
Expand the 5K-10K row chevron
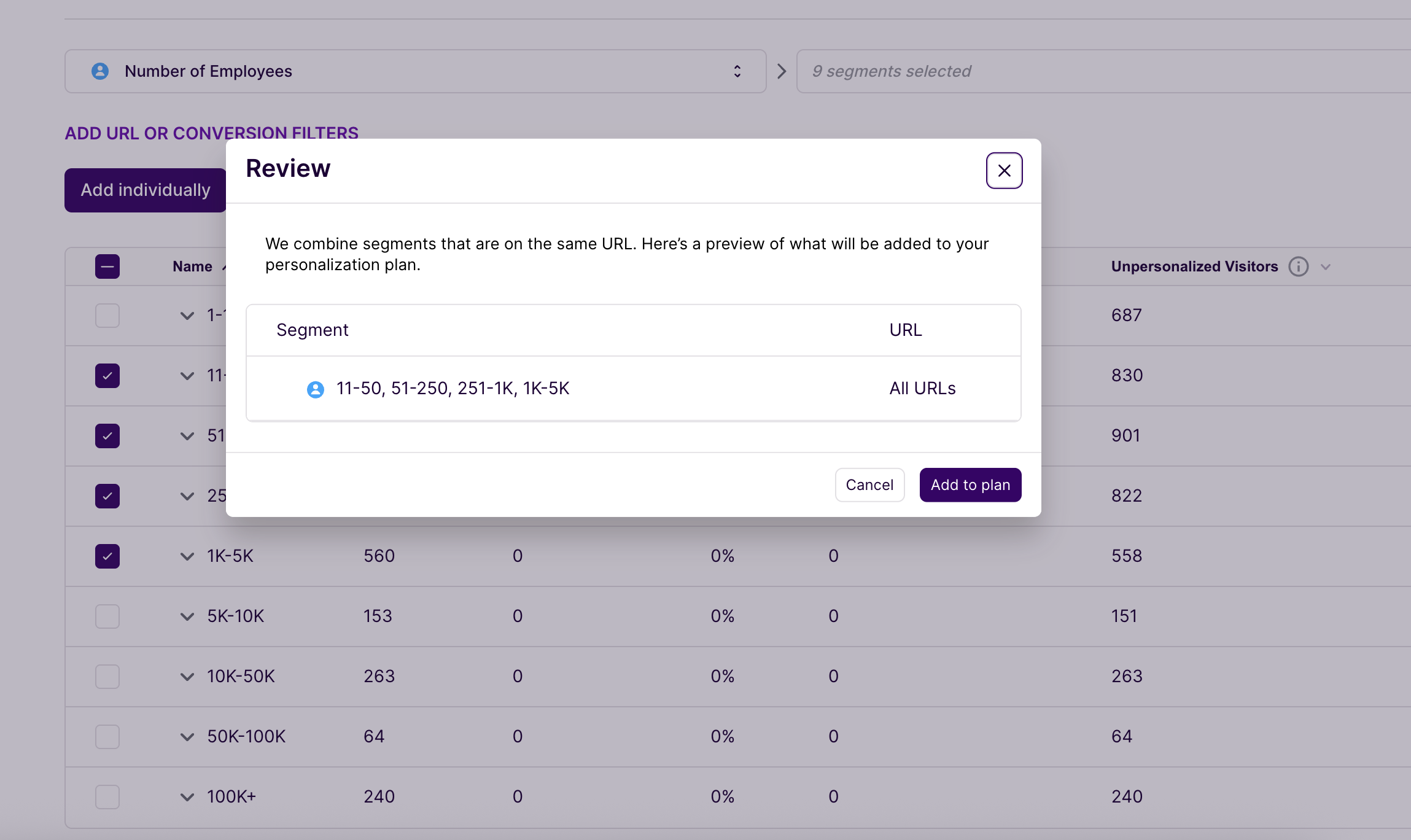pyautogui.click(x=187, y=617)
